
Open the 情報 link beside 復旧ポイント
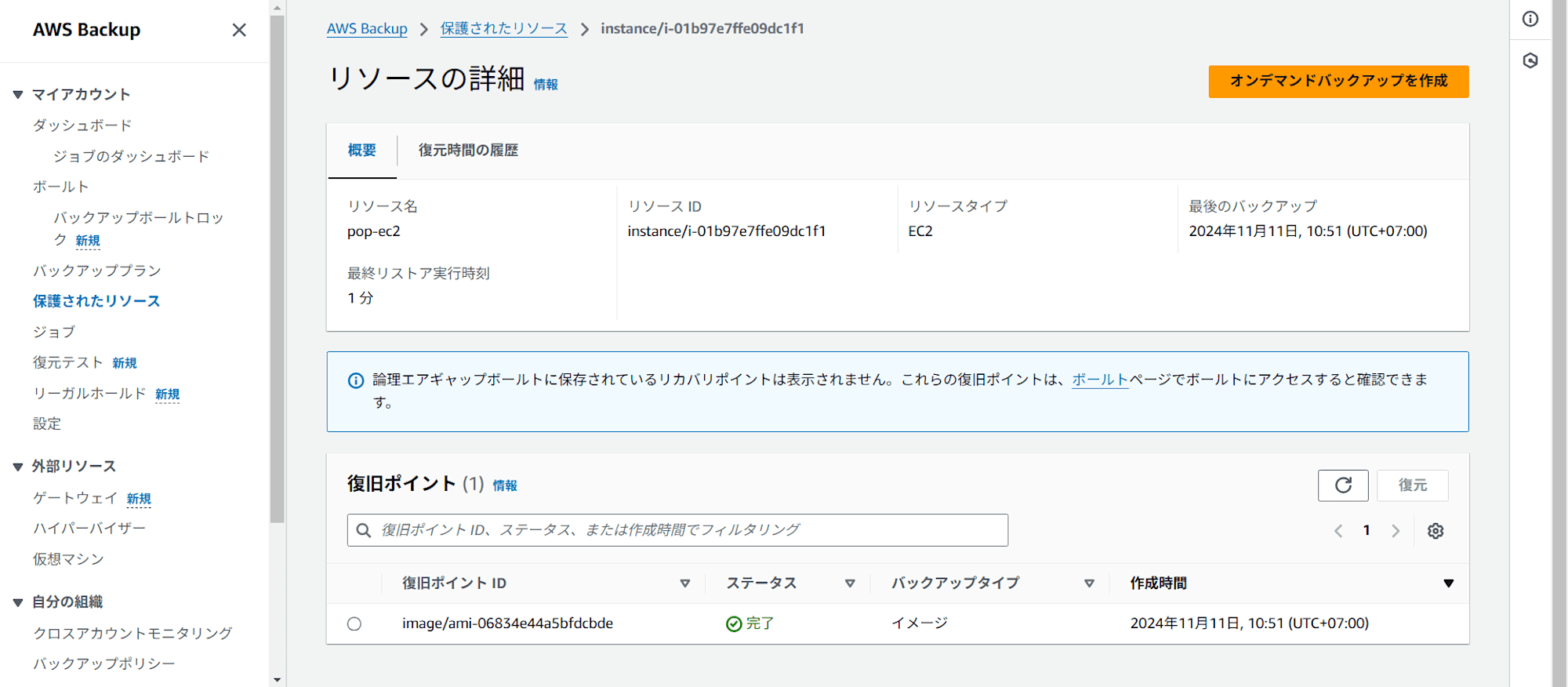(x=505, y=485)
